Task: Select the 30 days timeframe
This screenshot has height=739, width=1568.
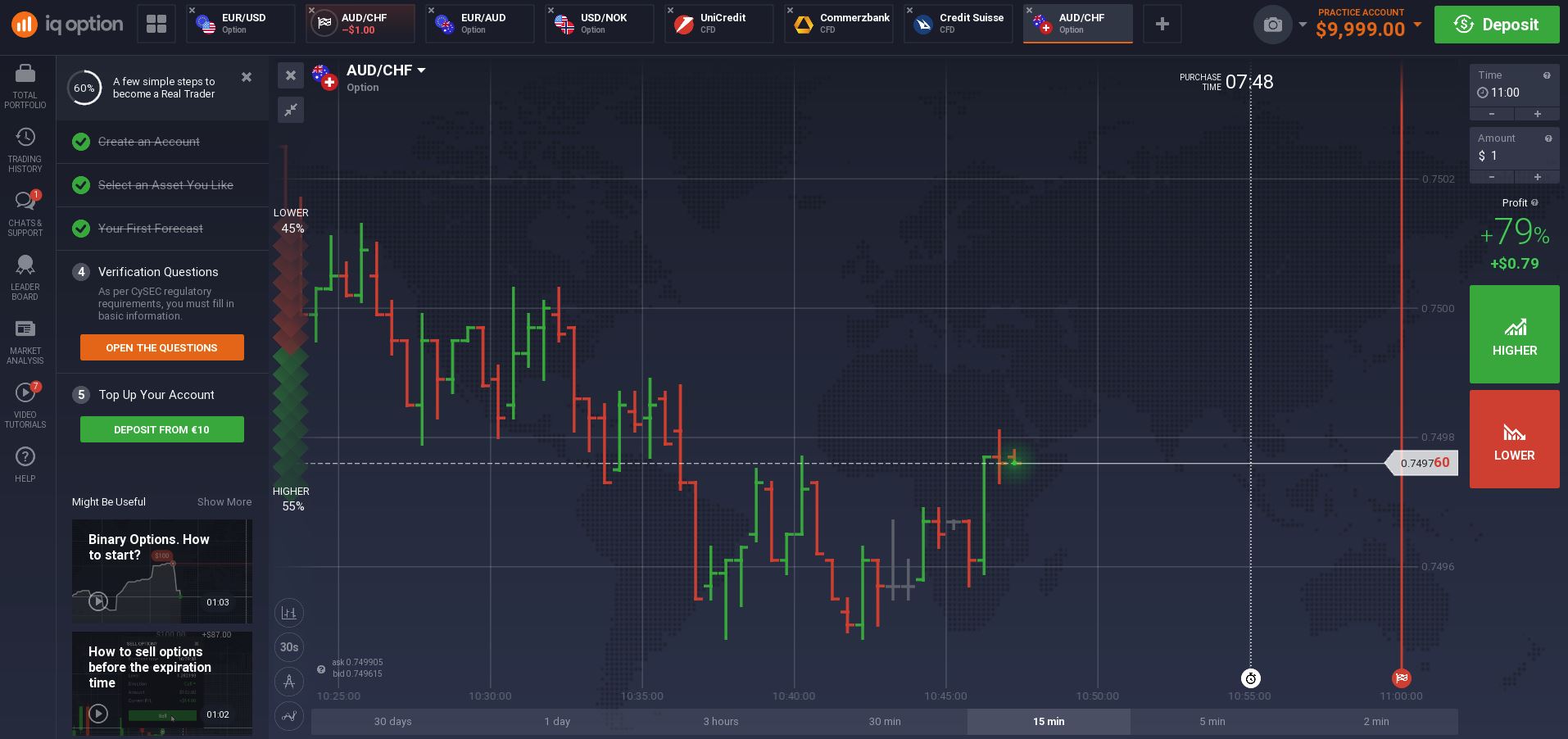Action: [x=393, y=722]
